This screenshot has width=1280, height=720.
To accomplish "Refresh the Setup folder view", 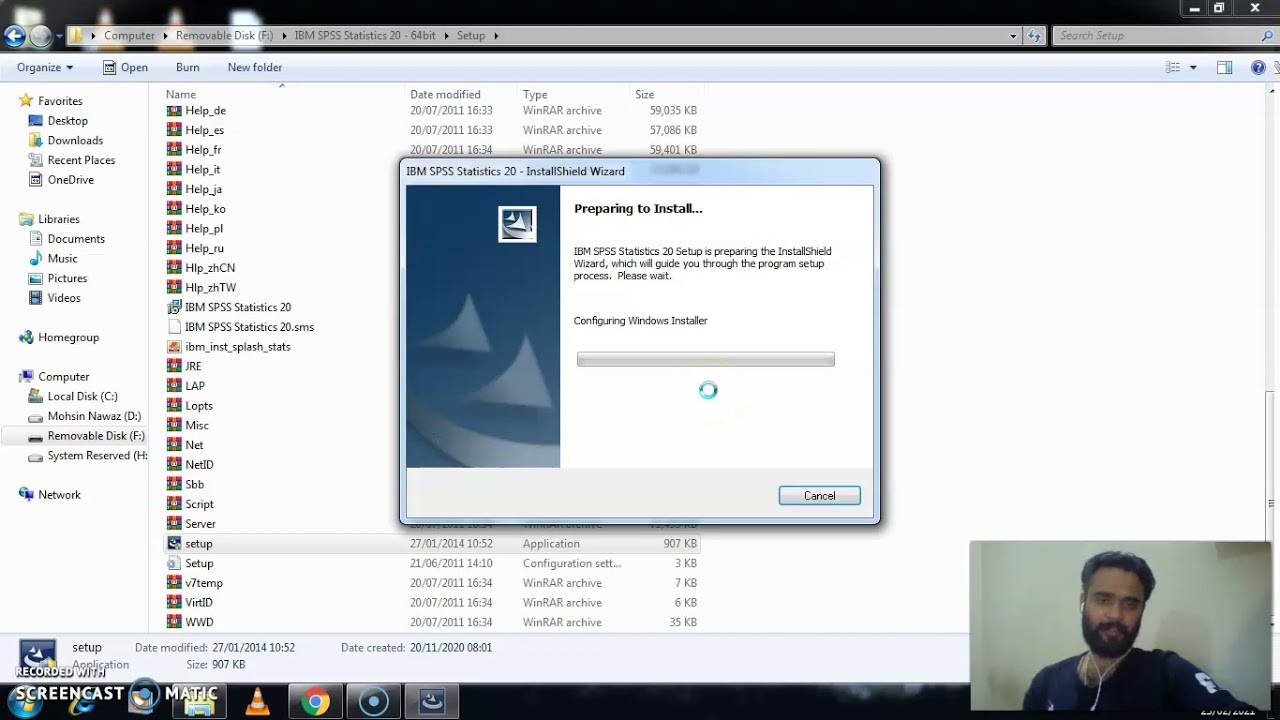I will [x=1036, y=36].
